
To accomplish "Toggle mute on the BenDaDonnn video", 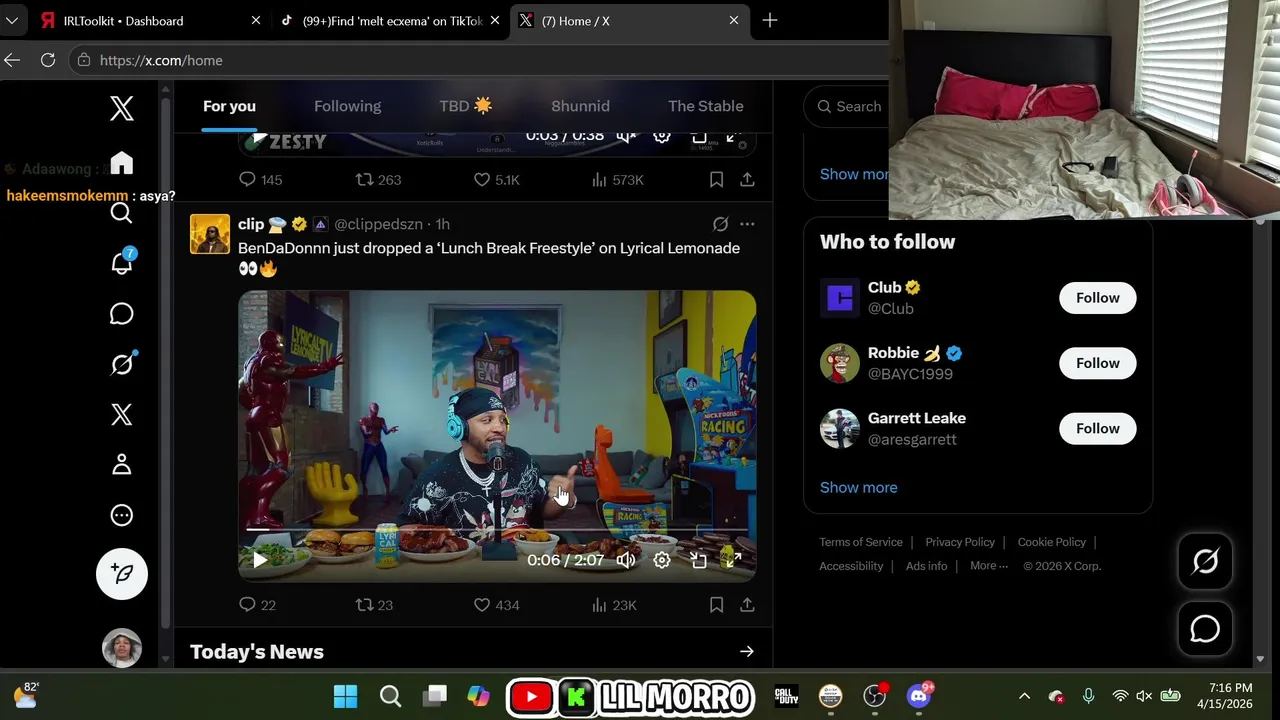I will pos(626,560).
